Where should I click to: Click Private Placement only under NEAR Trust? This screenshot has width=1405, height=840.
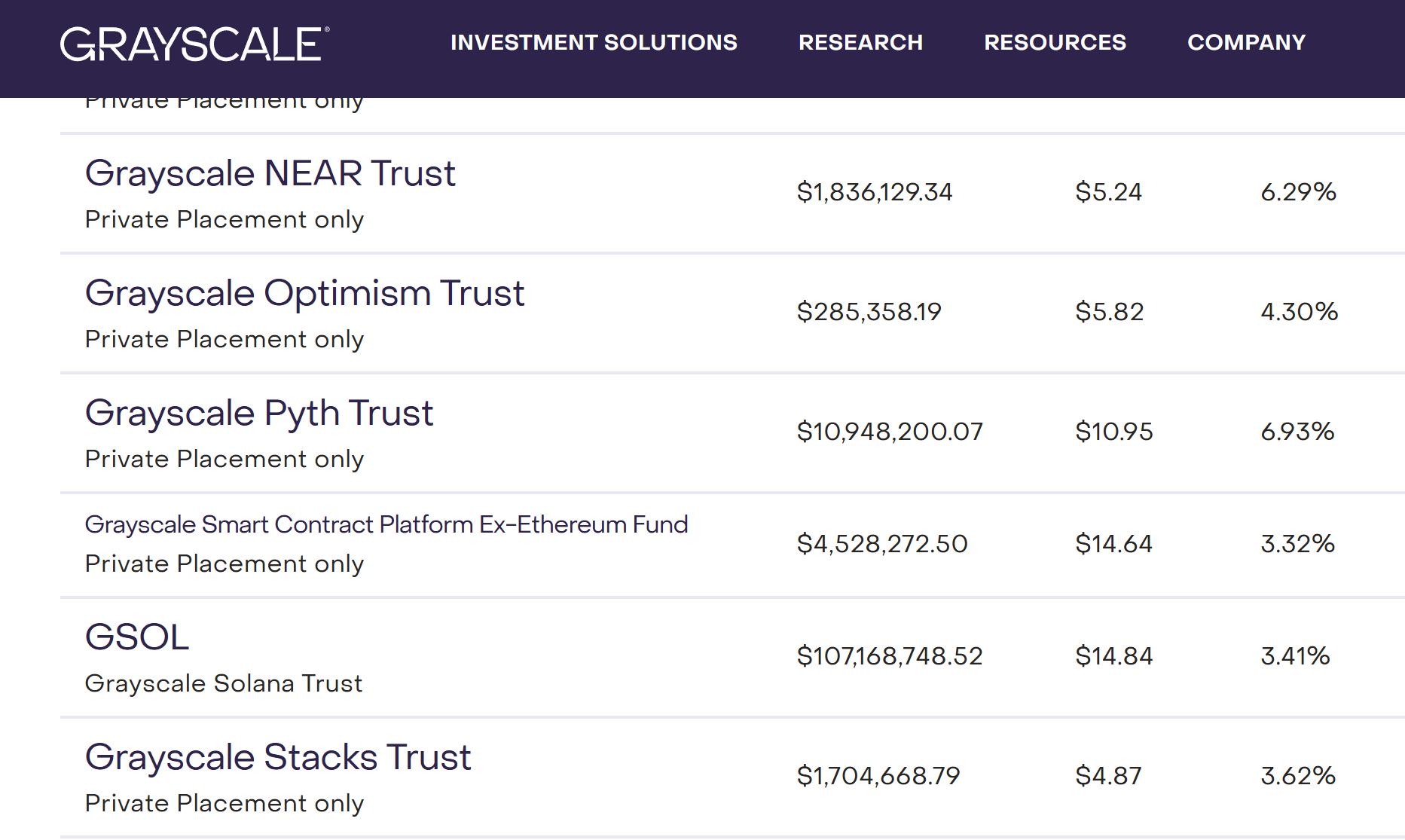(x=224, y=219)
